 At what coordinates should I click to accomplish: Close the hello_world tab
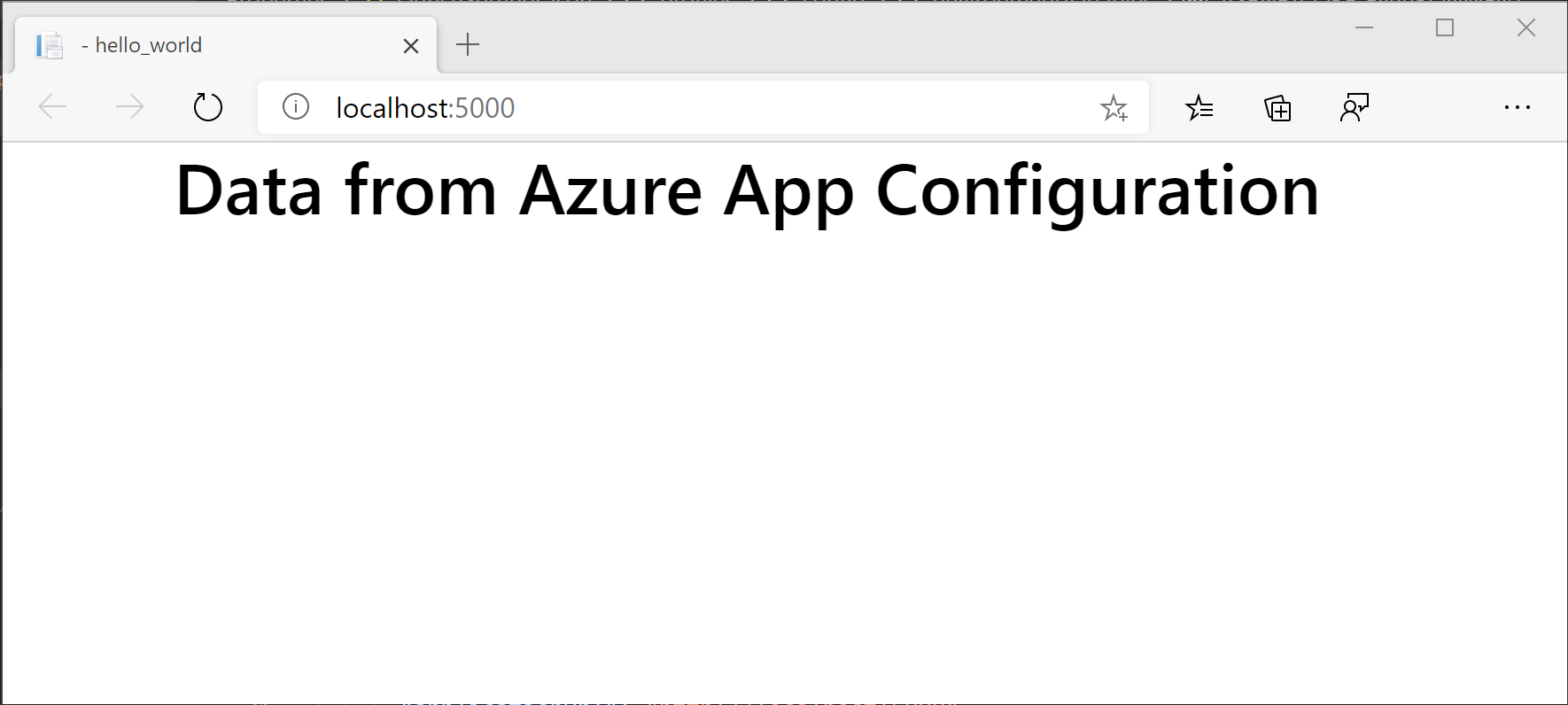click(410, 45)
